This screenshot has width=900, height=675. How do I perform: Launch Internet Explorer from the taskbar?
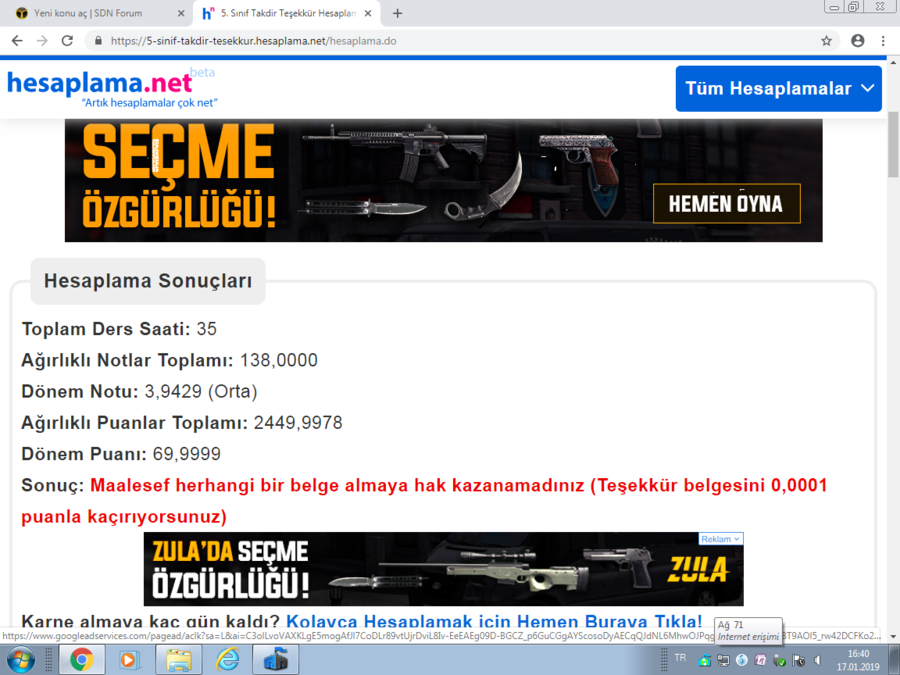coord(227,660)
